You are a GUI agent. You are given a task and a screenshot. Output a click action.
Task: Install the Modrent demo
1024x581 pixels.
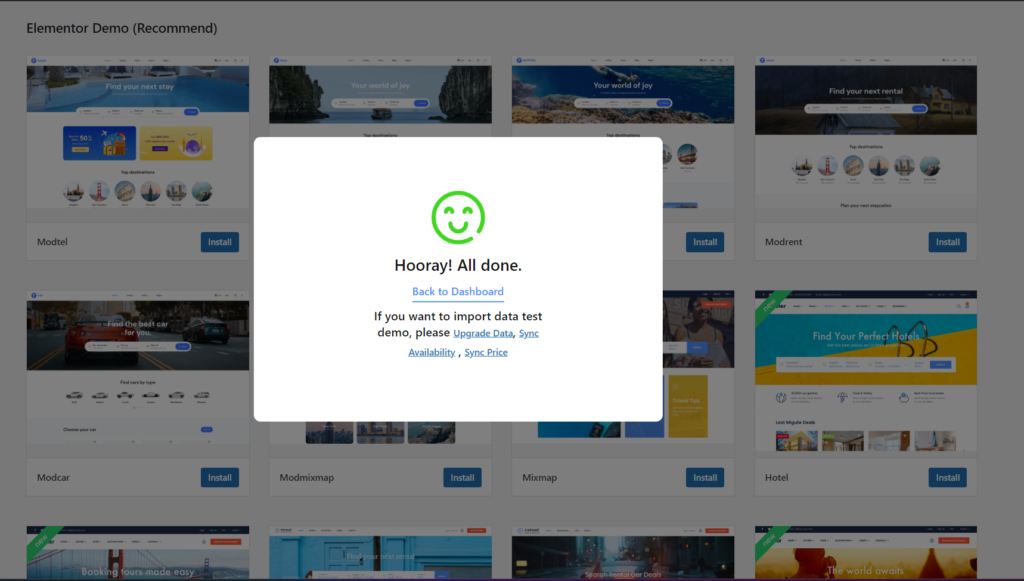click(947, 241)
